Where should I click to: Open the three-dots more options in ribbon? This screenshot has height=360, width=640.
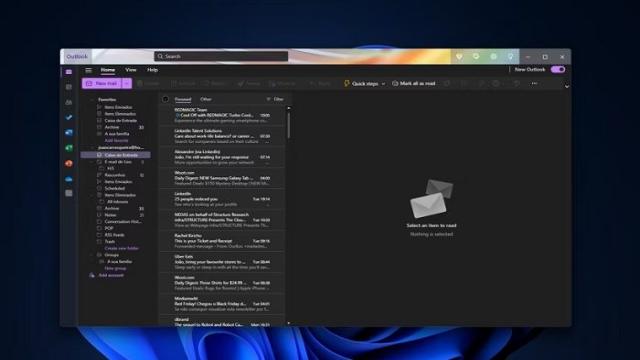coord(534,83)
